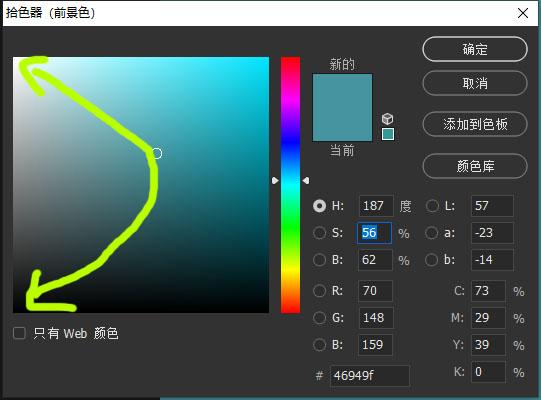The height and width of the screenshot is (400, 541).
Task: Select the Lab a radio button
Action: [431, 233]
